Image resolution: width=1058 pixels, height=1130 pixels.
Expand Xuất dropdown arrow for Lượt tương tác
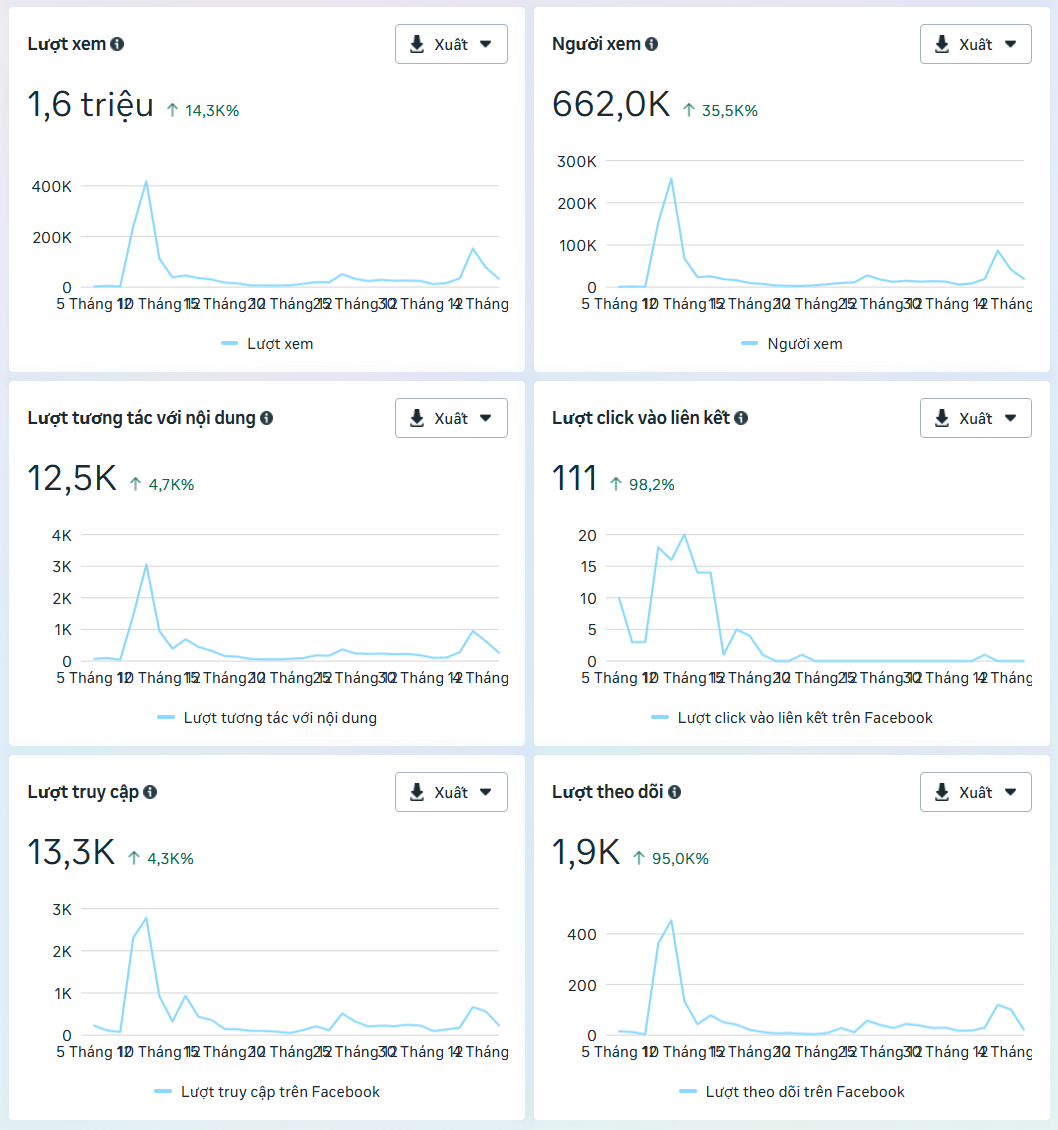(x=486, y=418)
